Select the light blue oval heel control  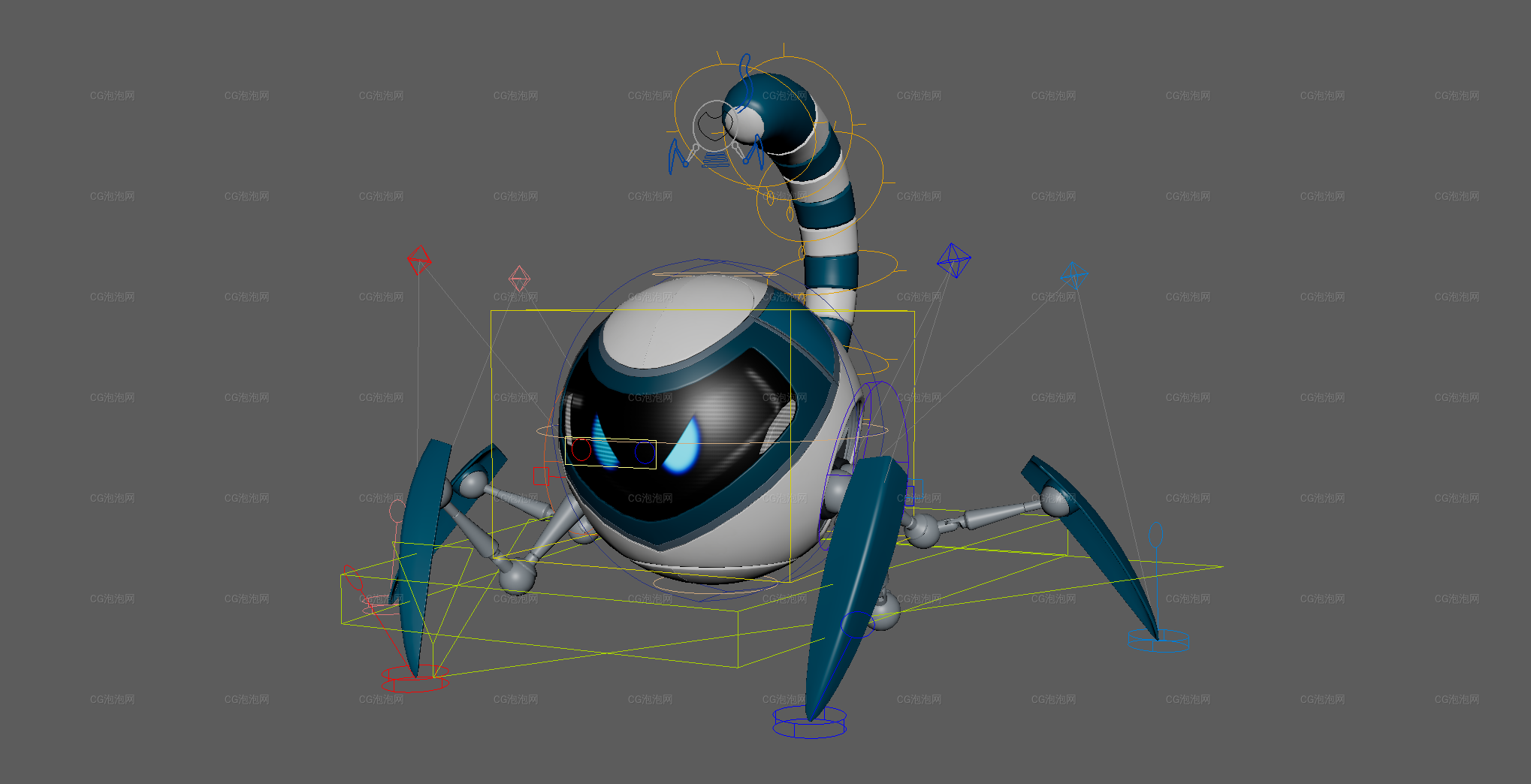click(x=1156, y=535)
